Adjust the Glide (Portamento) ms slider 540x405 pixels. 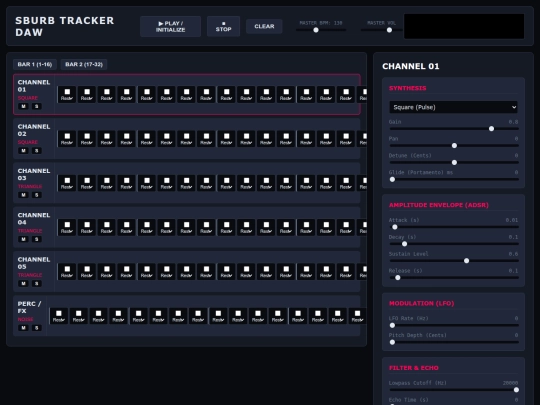(x=454, y=179)
